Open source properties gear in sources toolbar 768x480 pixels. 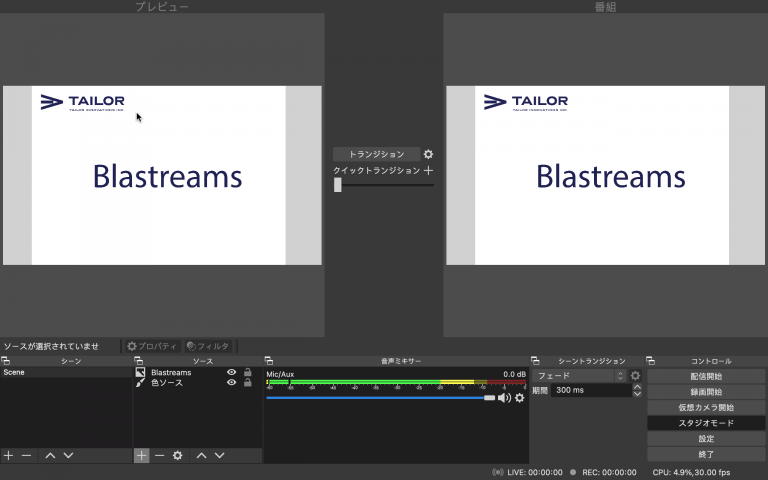[x=177, y=456]
